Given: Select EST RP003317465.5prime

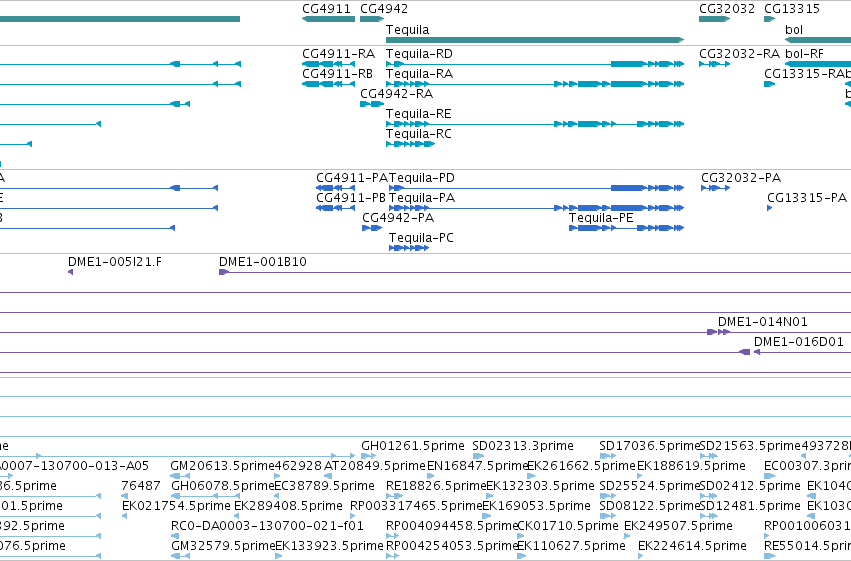Looking at the screenshot, I should pos(416,506).
